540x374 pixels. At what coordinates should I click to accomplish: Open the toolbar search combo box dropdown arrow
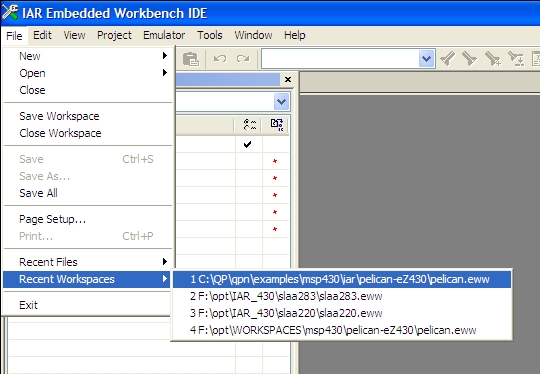click(426, 59)
